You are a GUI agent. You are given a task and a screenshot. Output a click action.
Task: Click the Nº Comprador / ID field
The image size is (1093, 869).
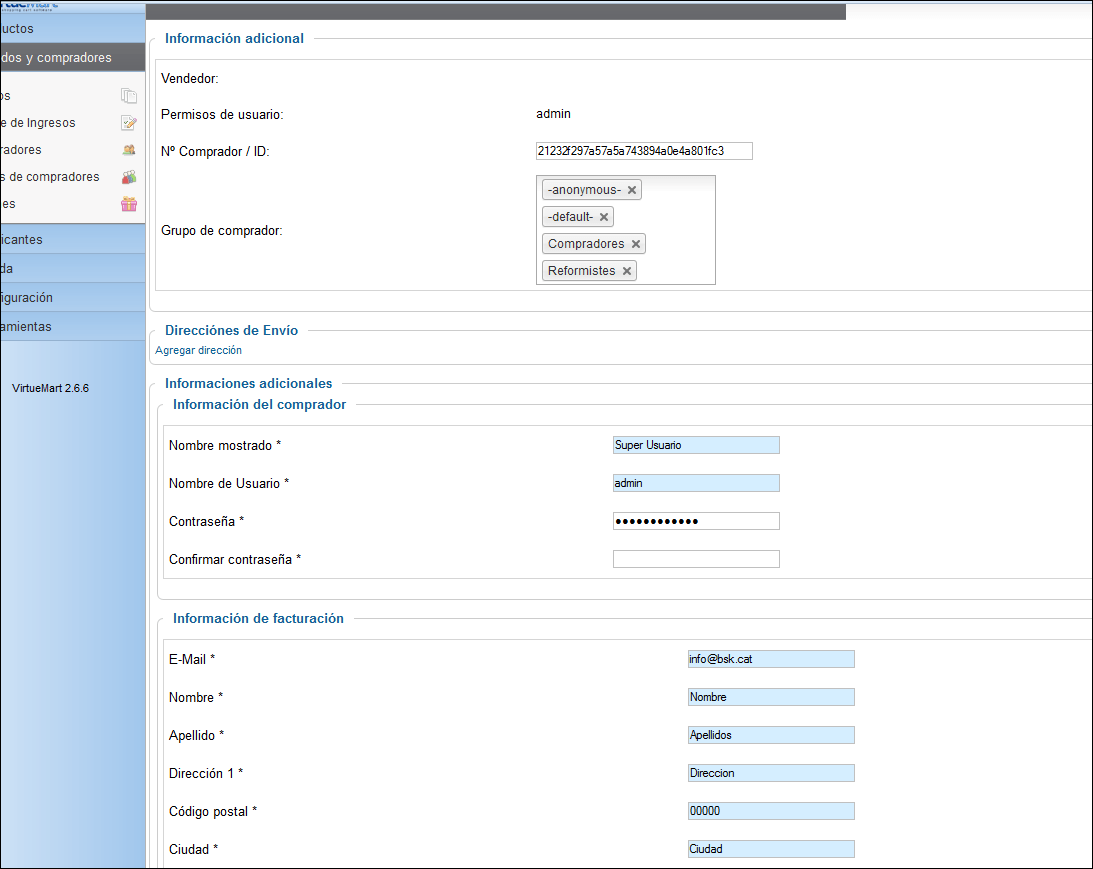pyautogui.click(x=644, y=151)
